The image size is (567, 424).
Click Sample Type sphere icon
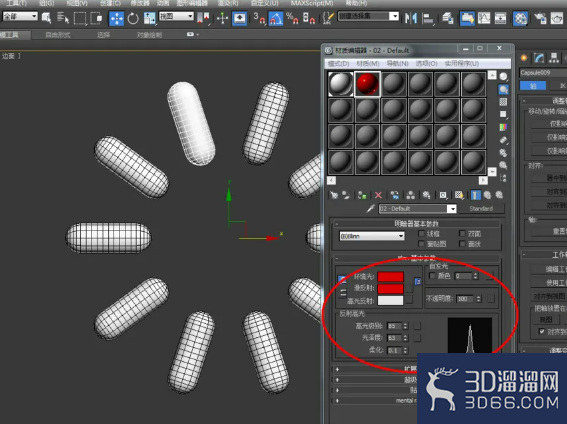tap(503, 77)
